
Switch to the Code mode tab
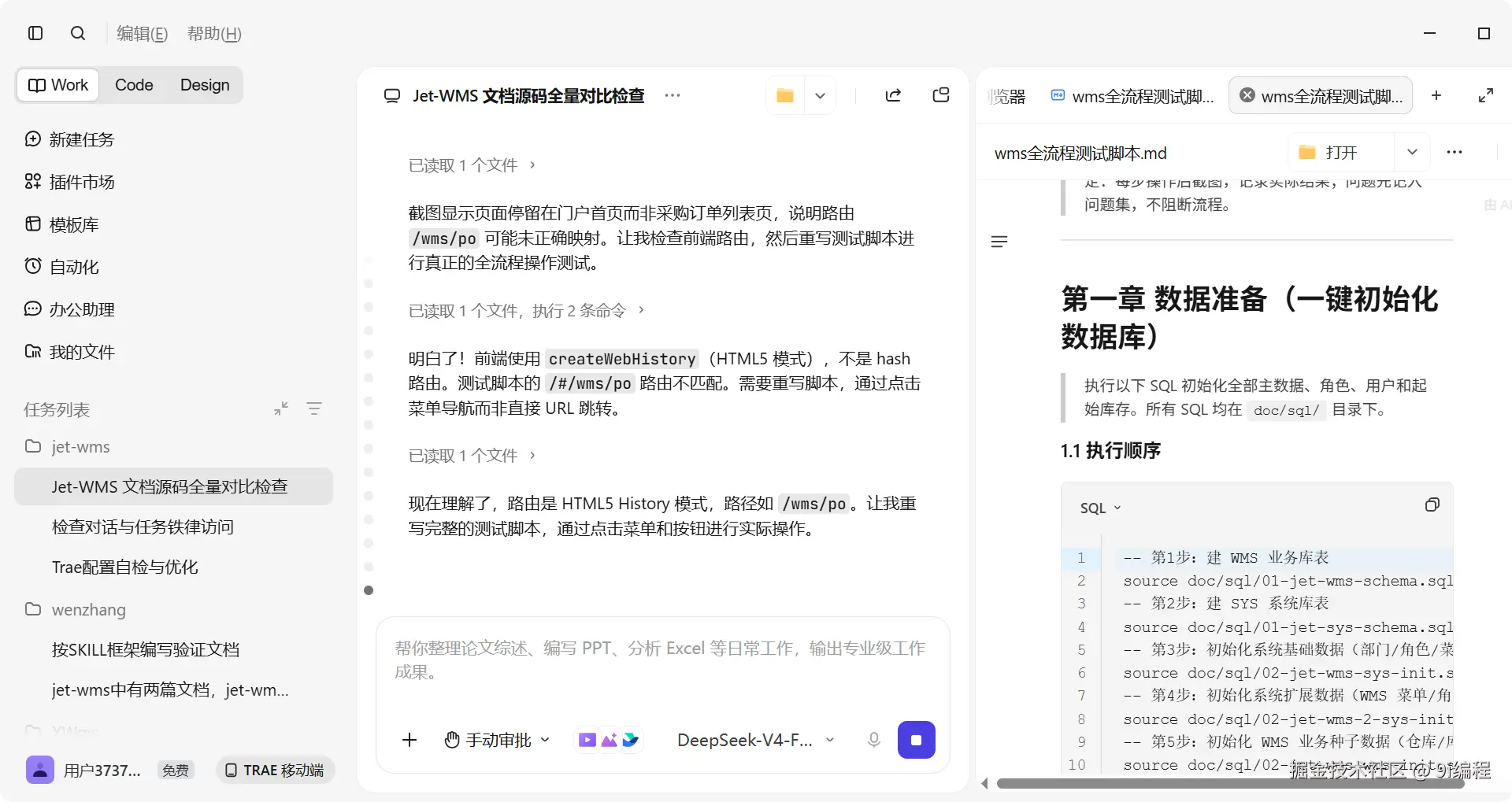[x=134, y=85]
